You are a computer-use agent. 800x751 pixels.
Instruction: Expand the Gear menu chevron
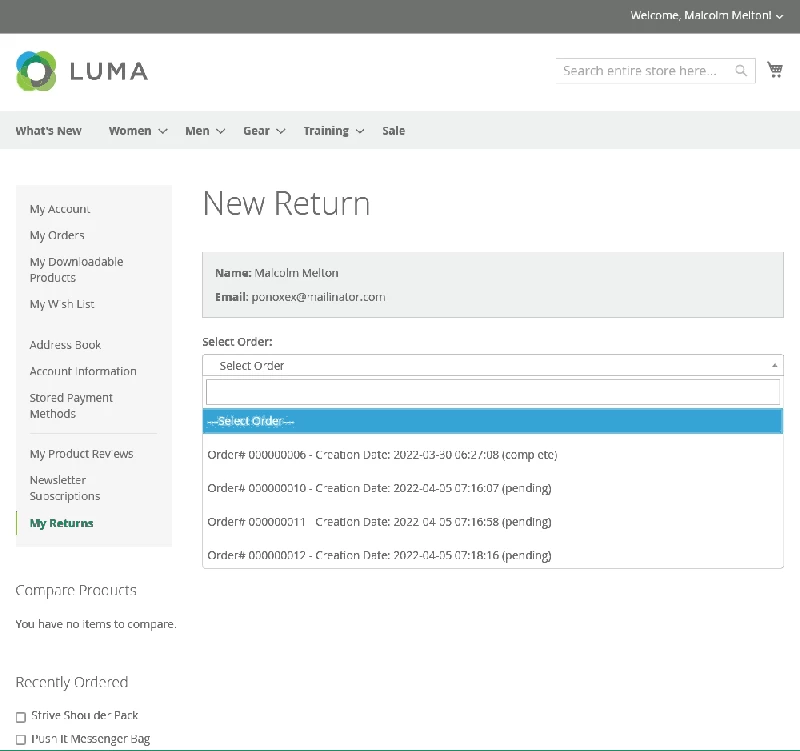click(x=281, y=131)
